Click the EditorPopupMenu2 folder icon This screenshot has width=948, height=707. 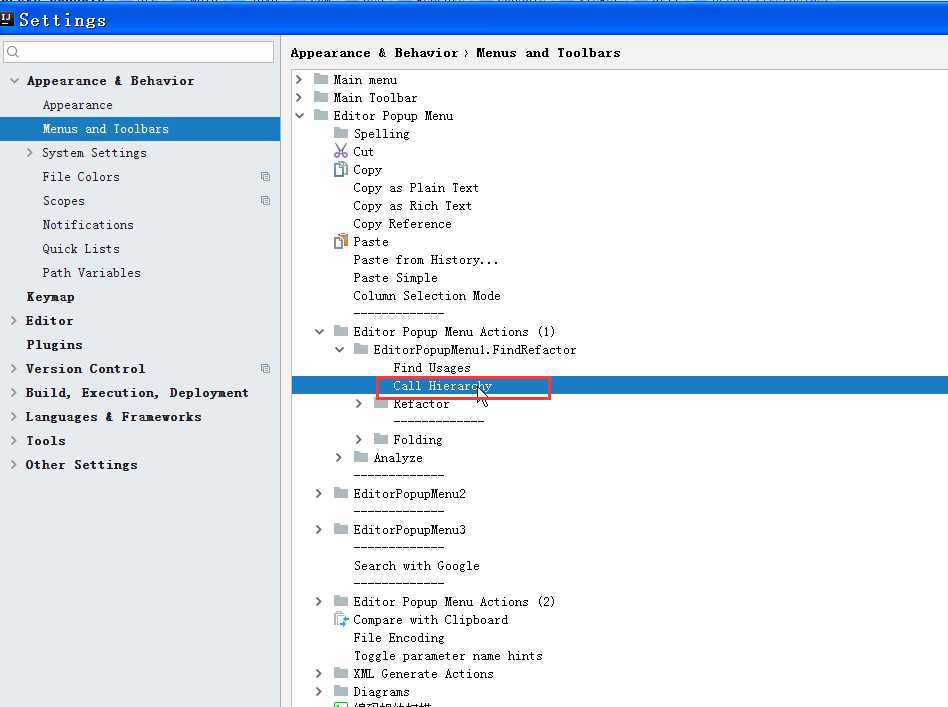click(341, 493)
